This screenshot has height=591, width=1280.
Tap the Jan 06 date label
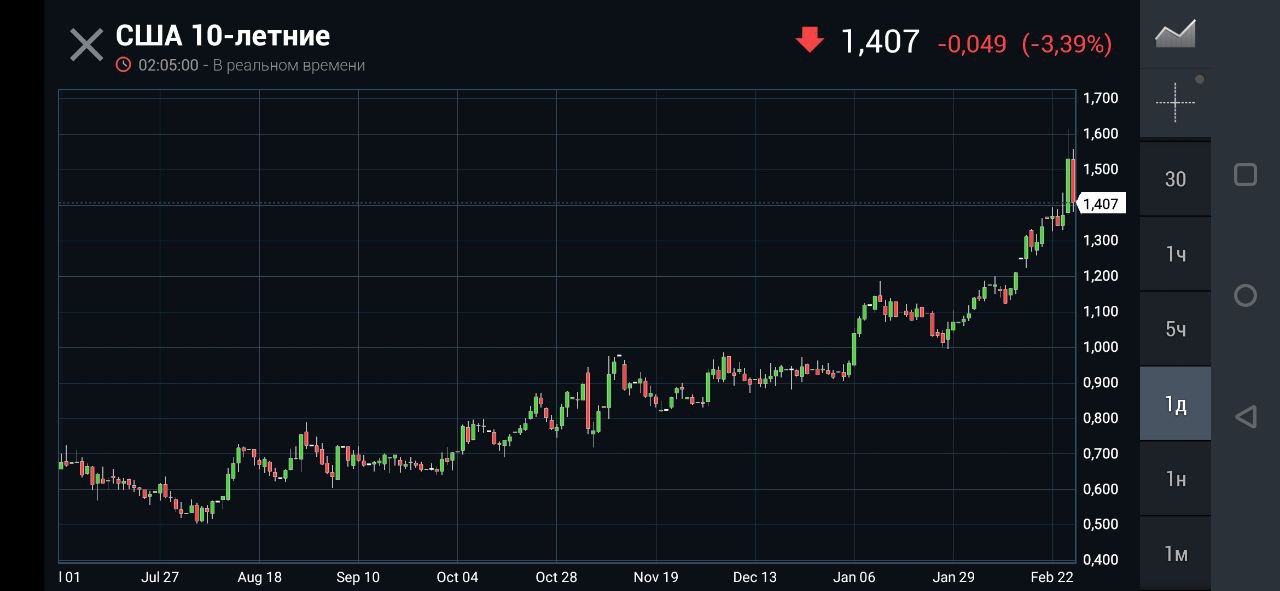pos(855,577)
